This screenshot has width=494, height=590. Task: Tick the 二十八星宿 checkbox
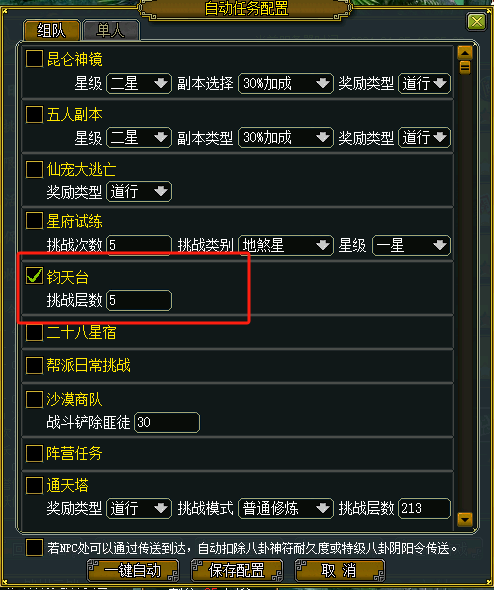[34, 332]
